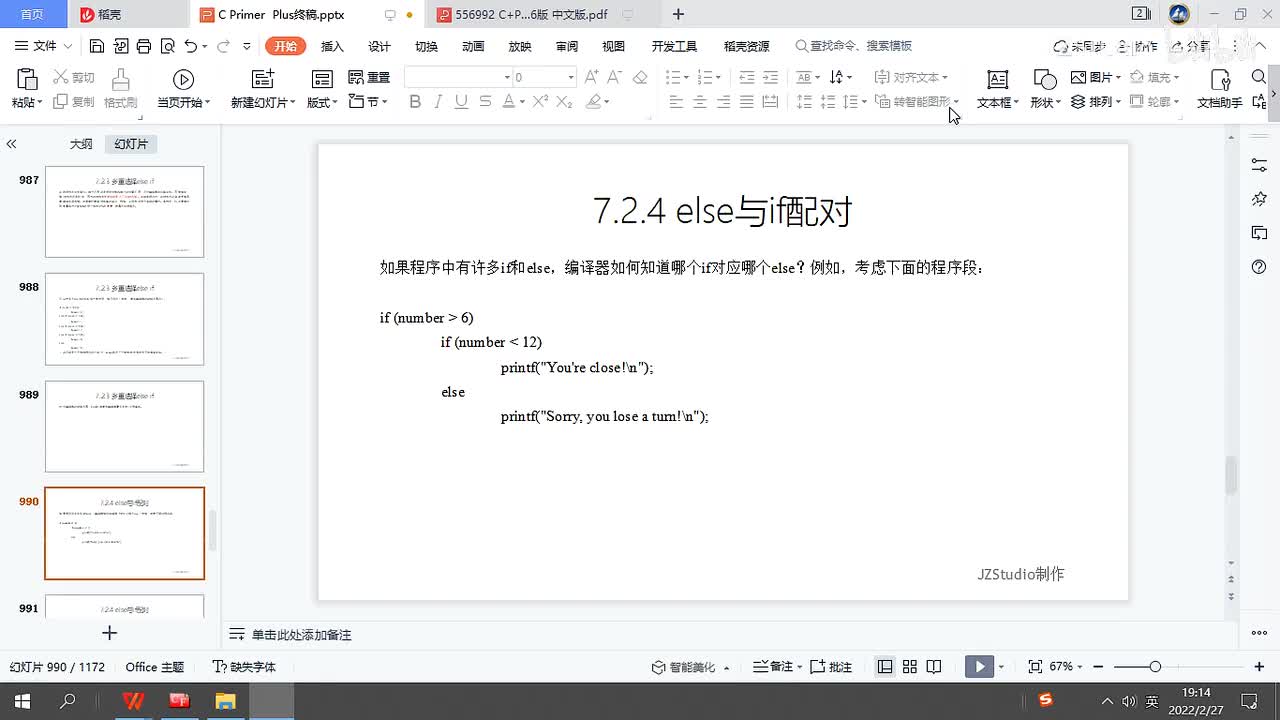Image resolution: width=1280 pixels, height=720 pixels.
Task: Open the File (文件) menu dropdown
Action: point(44,46)
